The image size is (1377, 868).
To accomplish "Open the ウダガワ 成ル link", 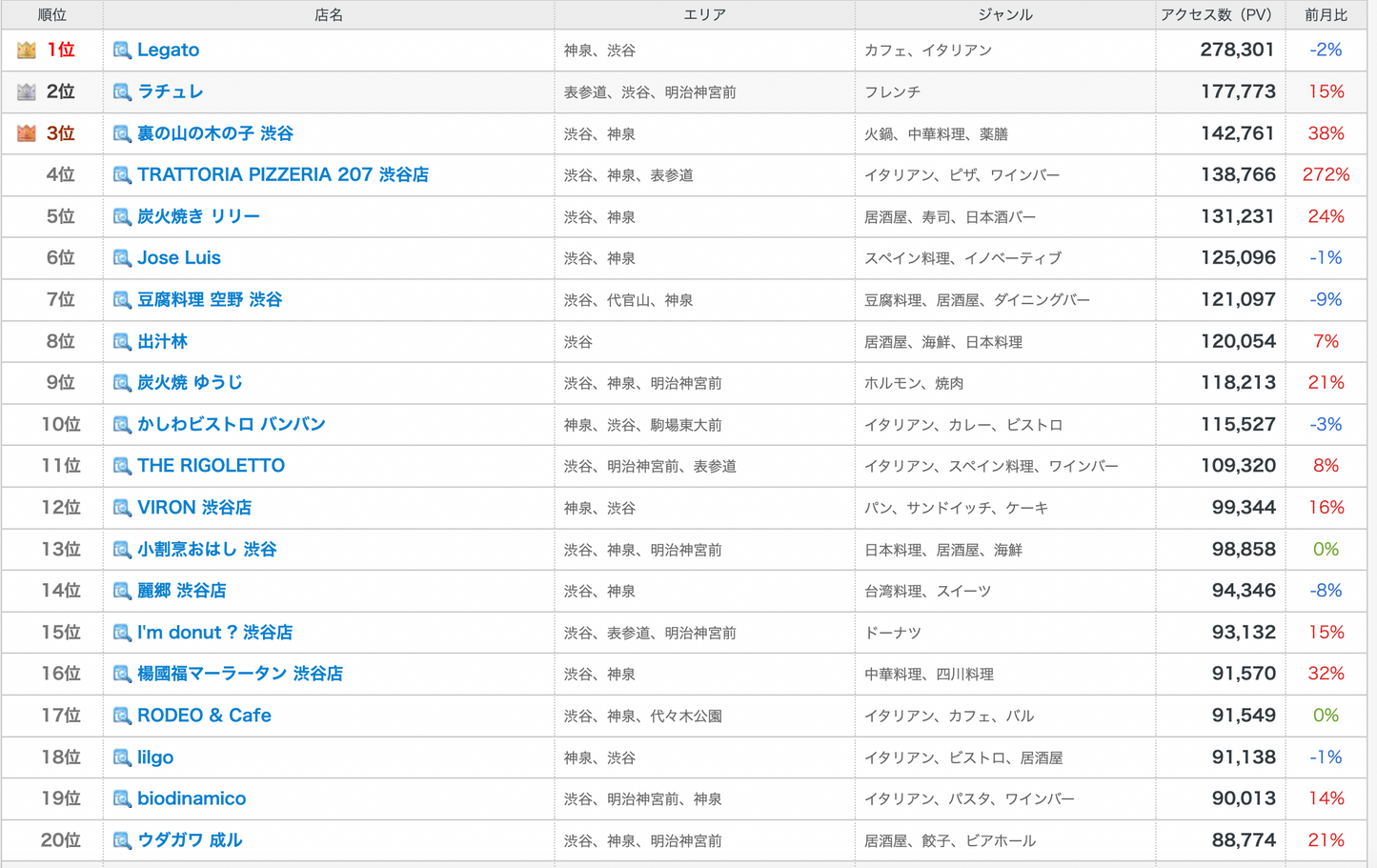I will [x=190, y=840].
